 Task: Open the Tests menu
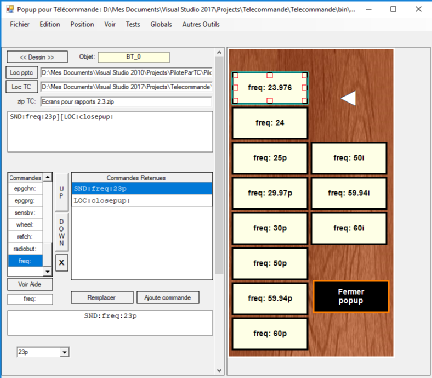tap(133, 24)
